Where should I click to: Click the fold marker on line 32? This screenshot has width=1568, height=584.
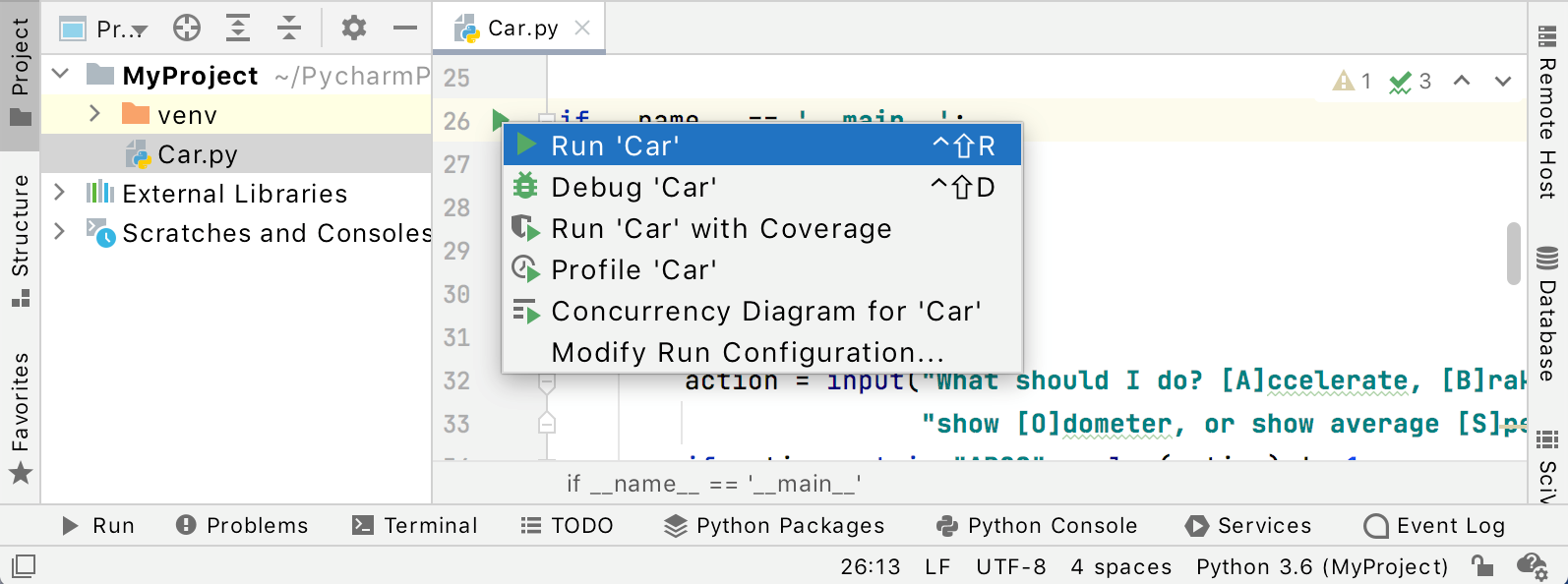click(x=547, y=382)
